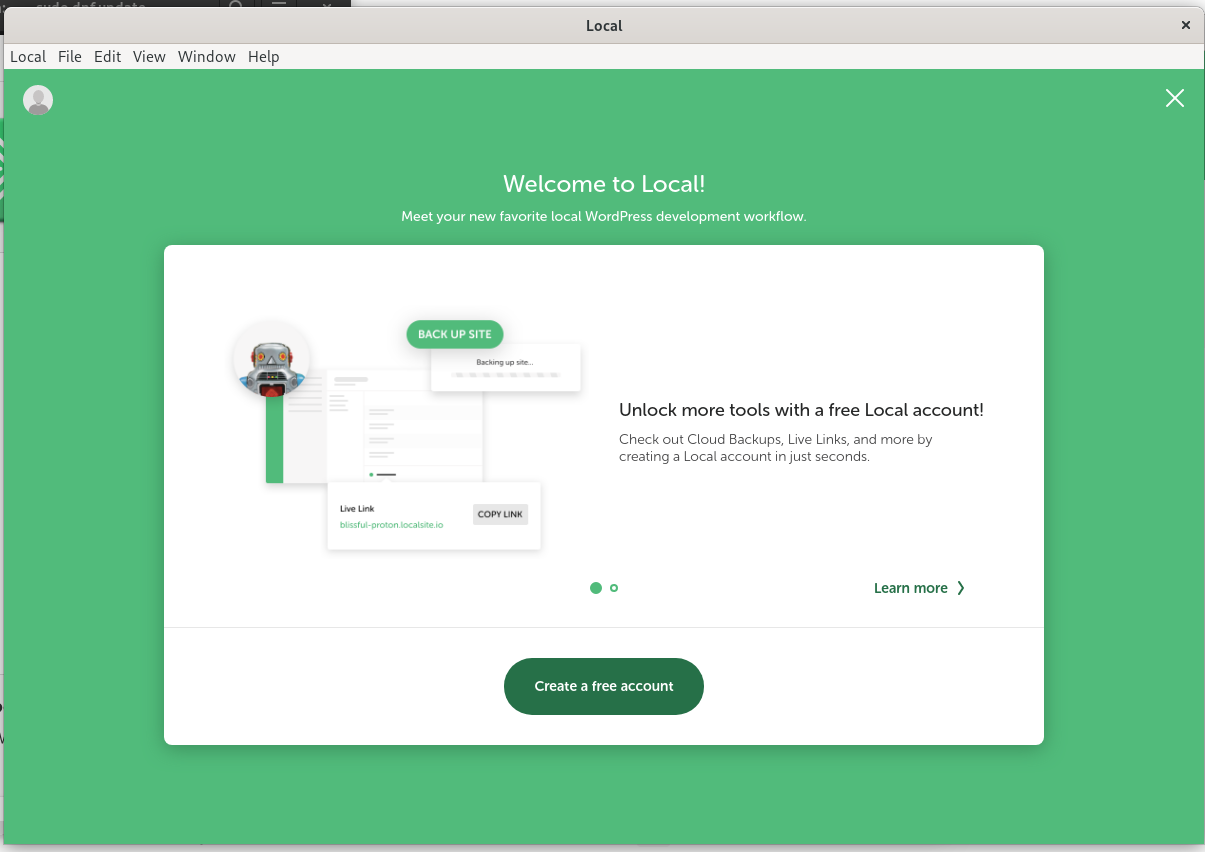Close the Local window from the title bar

[x=1185, y=26]
